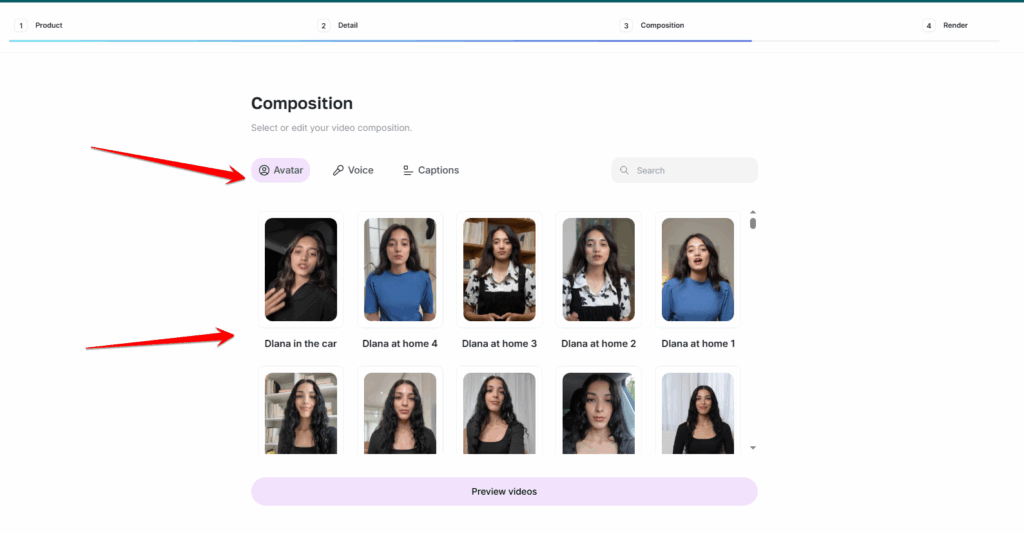Screen dimensions: 1024x534
Task: Choose the Diana at home 1 avatar
Action: tap(697, 270)
